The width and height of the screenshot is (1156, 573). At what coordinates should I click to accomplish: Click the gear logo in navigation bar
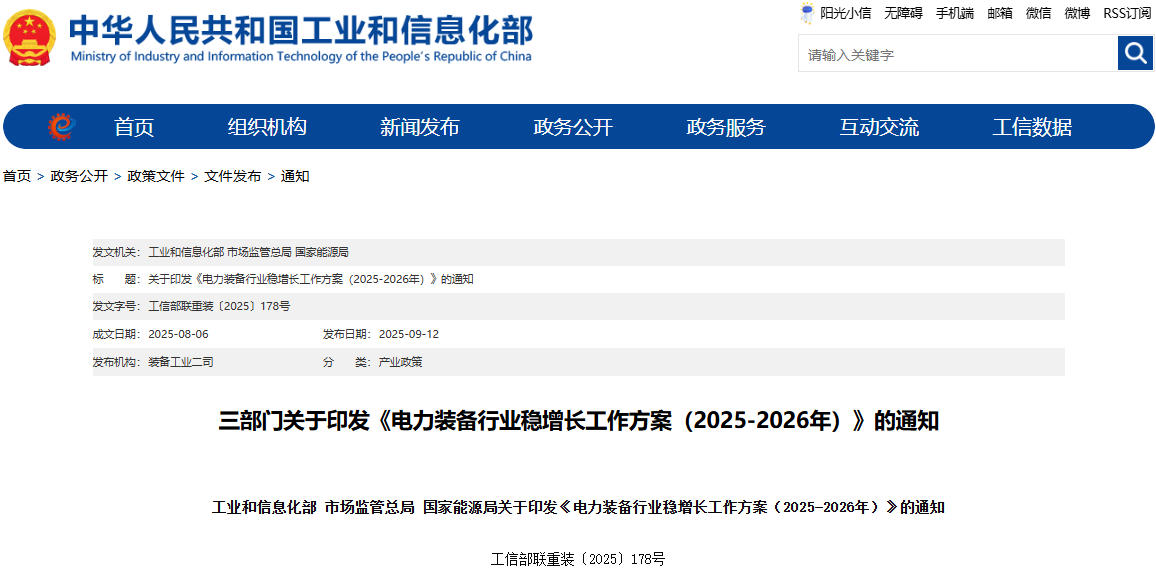pos(61,127)
